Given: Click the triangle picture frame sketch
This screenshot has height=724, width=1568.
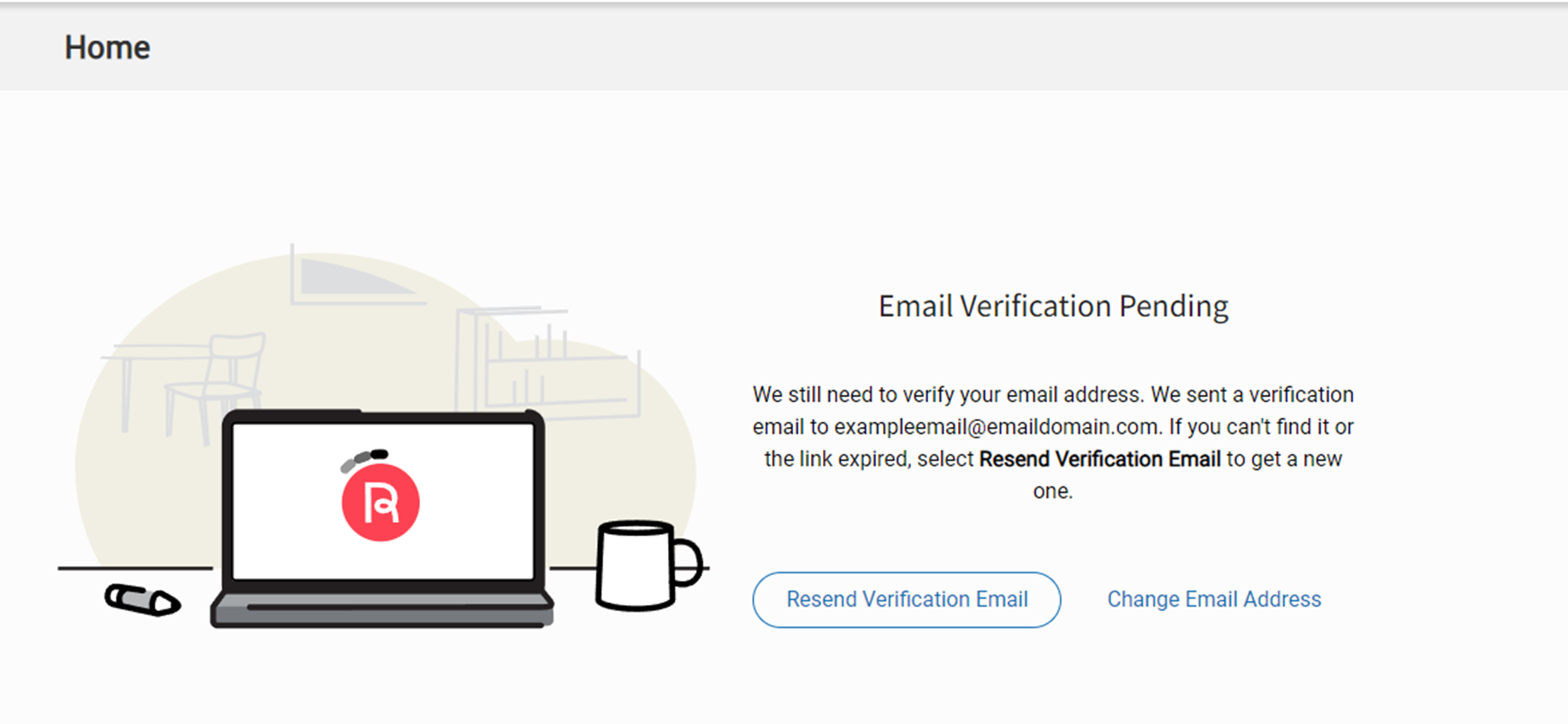Looking at the screenshot, I should pyautogui.click(x=357, y=276).
